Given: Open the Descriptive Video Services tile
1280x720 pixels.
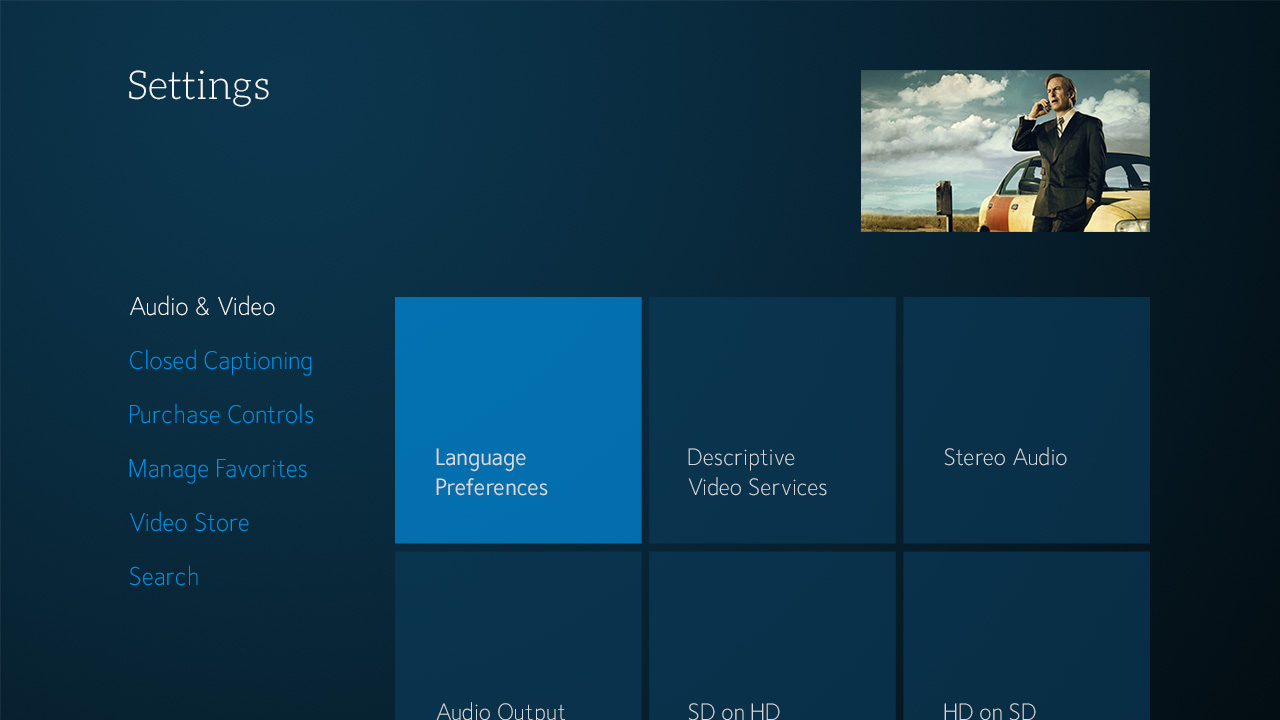Looking at the screenshot, I should click(772, 420).
